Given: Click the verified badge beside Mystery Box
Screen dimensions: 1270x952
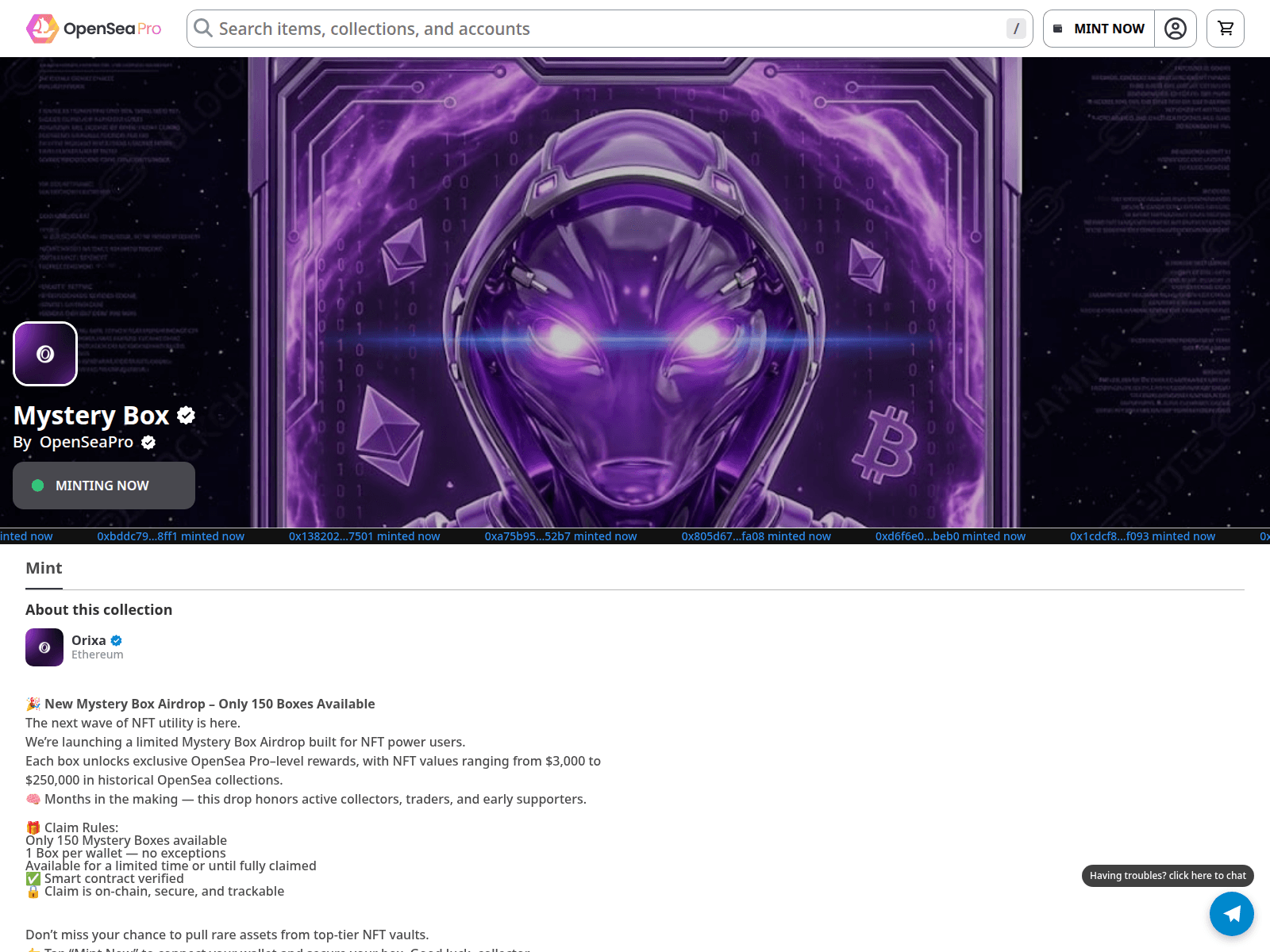Looking at the screenshot, I should click(187, 415).
